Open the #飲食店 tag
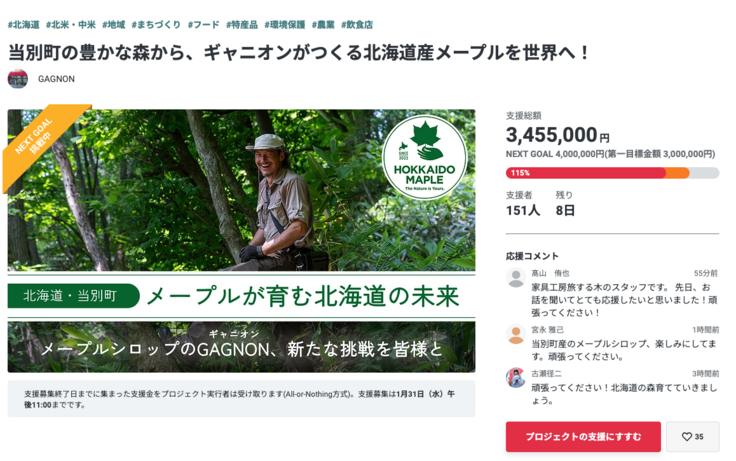Viewport: 736px width, 461px height. 357,24
